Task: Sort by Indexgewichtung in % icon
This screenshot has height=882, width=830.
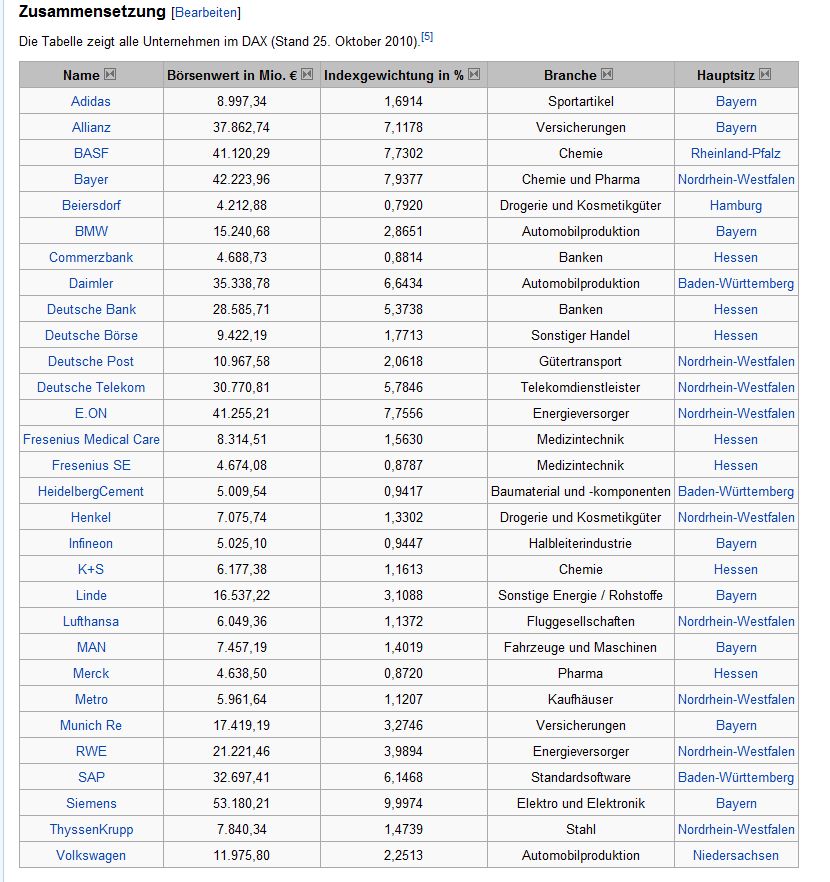Action: pos(474,75)
